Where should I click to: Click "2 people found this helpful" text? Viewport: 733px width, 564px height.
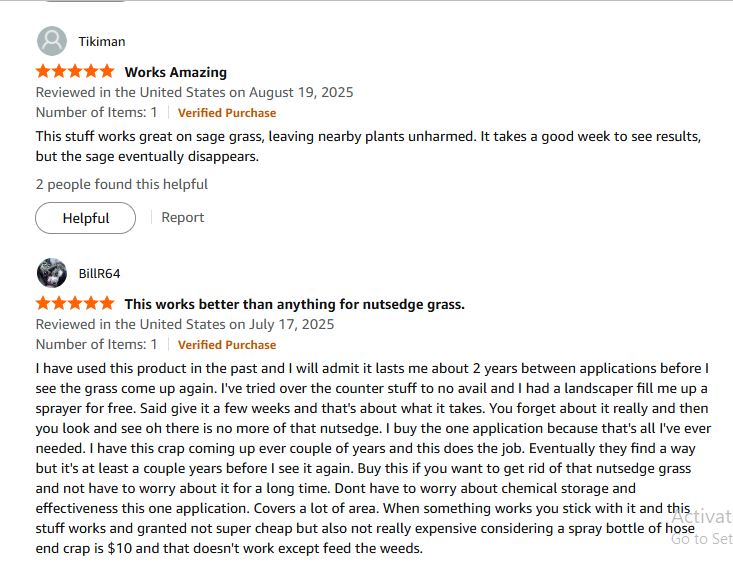(122, 184)
